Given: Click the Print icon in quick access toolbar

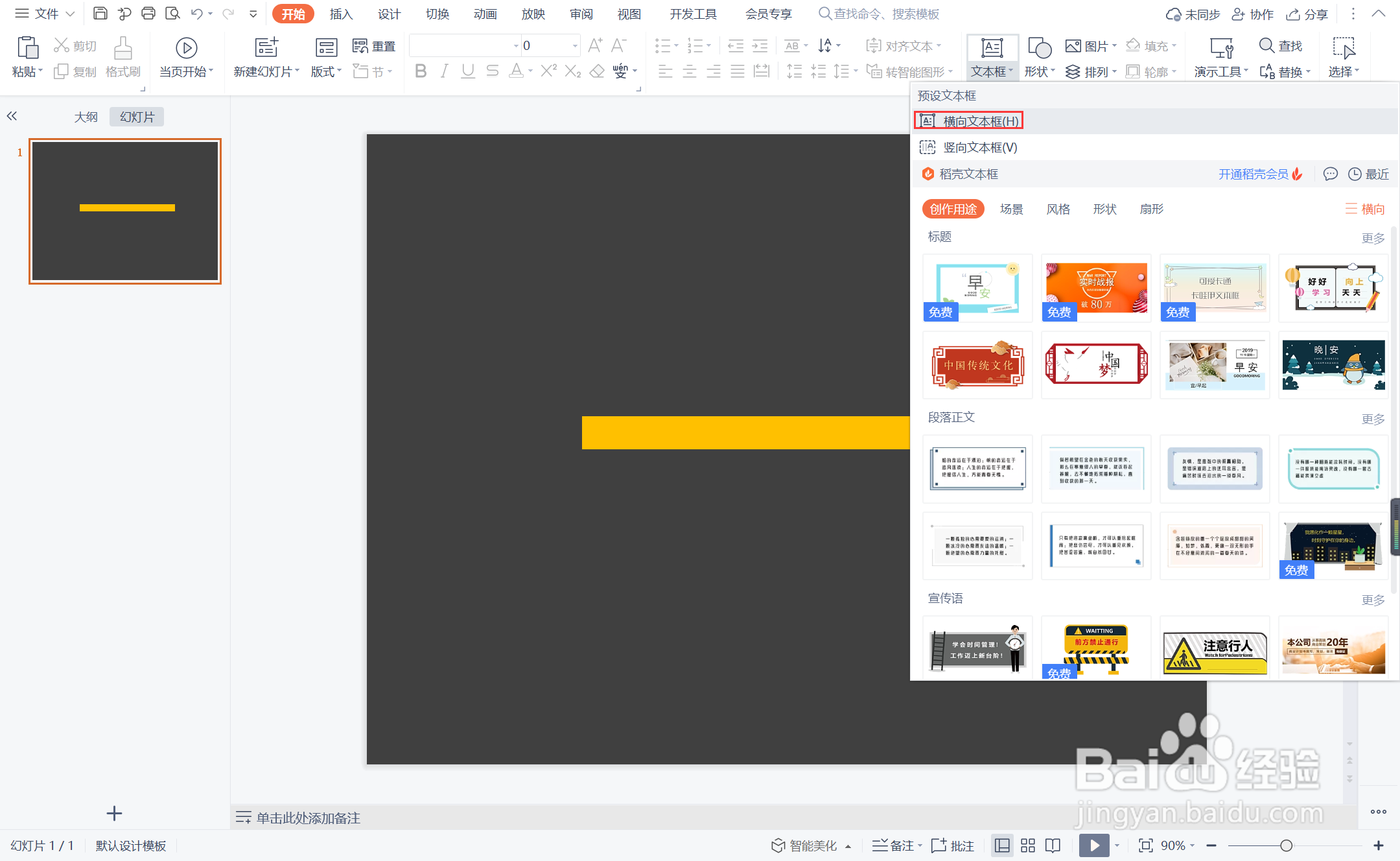Looking at the screenshot, I should click(148, 14).
